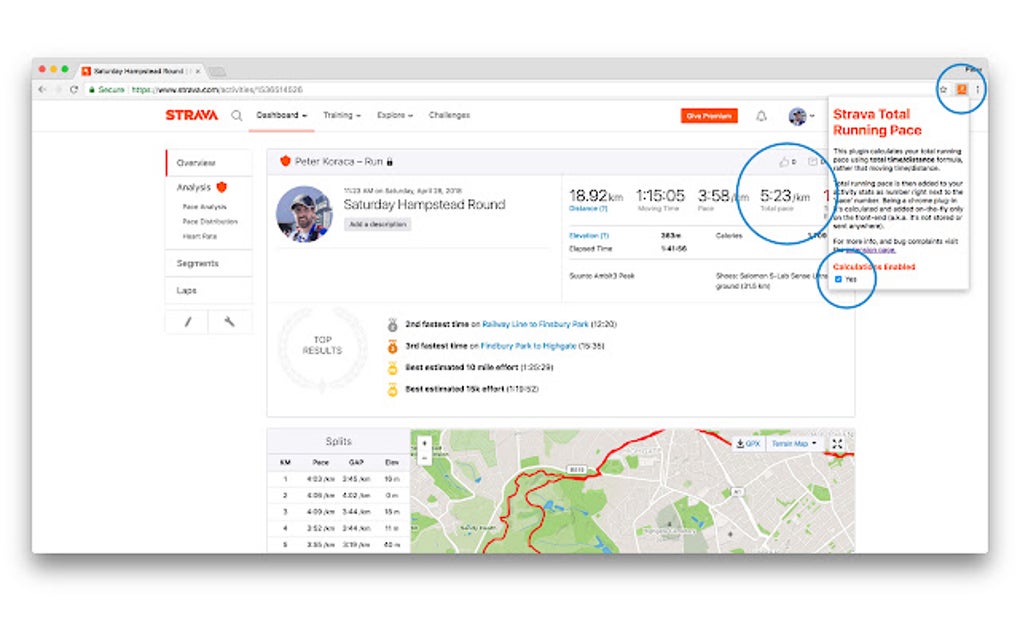
Task: Give kudos with the thumbs-up icon
Action: point(784,162)
